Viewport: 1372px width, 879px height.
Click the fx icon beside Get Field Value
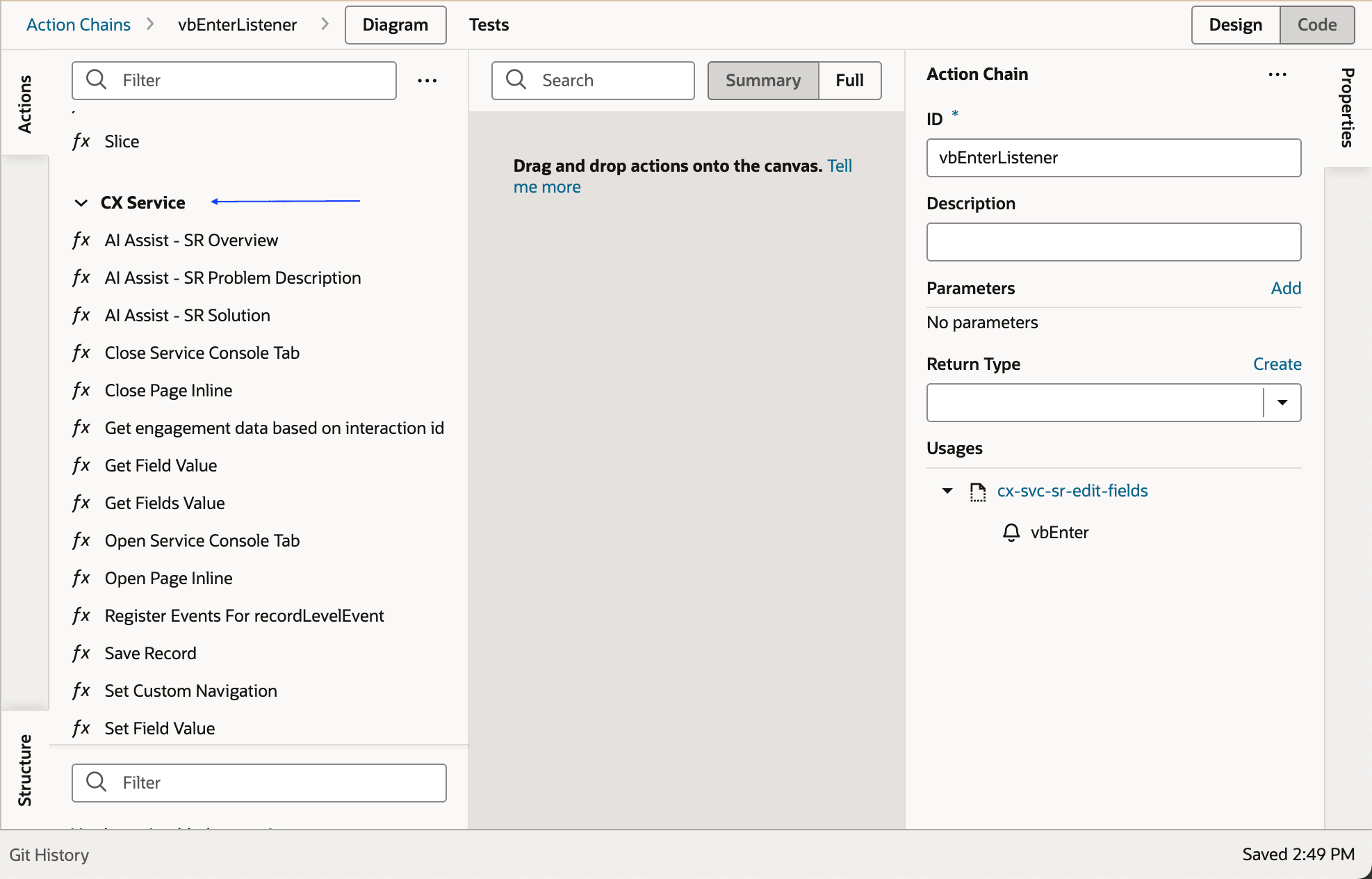81,465
